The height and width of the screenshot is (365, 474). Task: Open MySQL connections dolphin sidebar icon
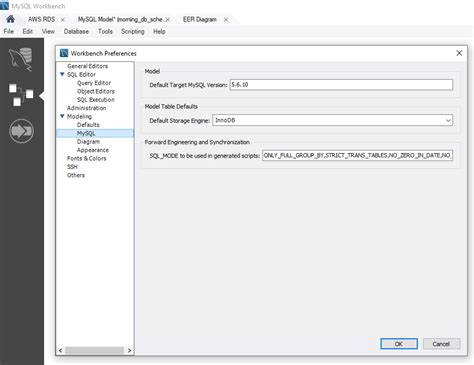(21, 59)
